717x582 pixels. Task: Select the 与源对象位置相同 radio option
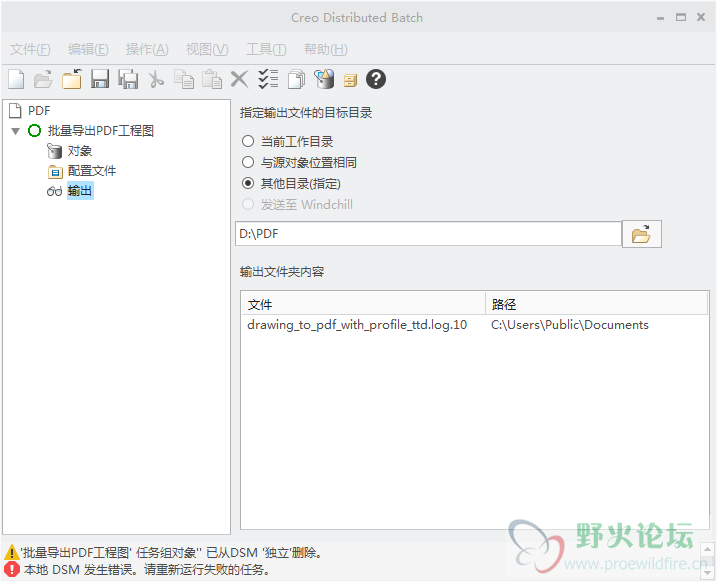tap(248, 162)
